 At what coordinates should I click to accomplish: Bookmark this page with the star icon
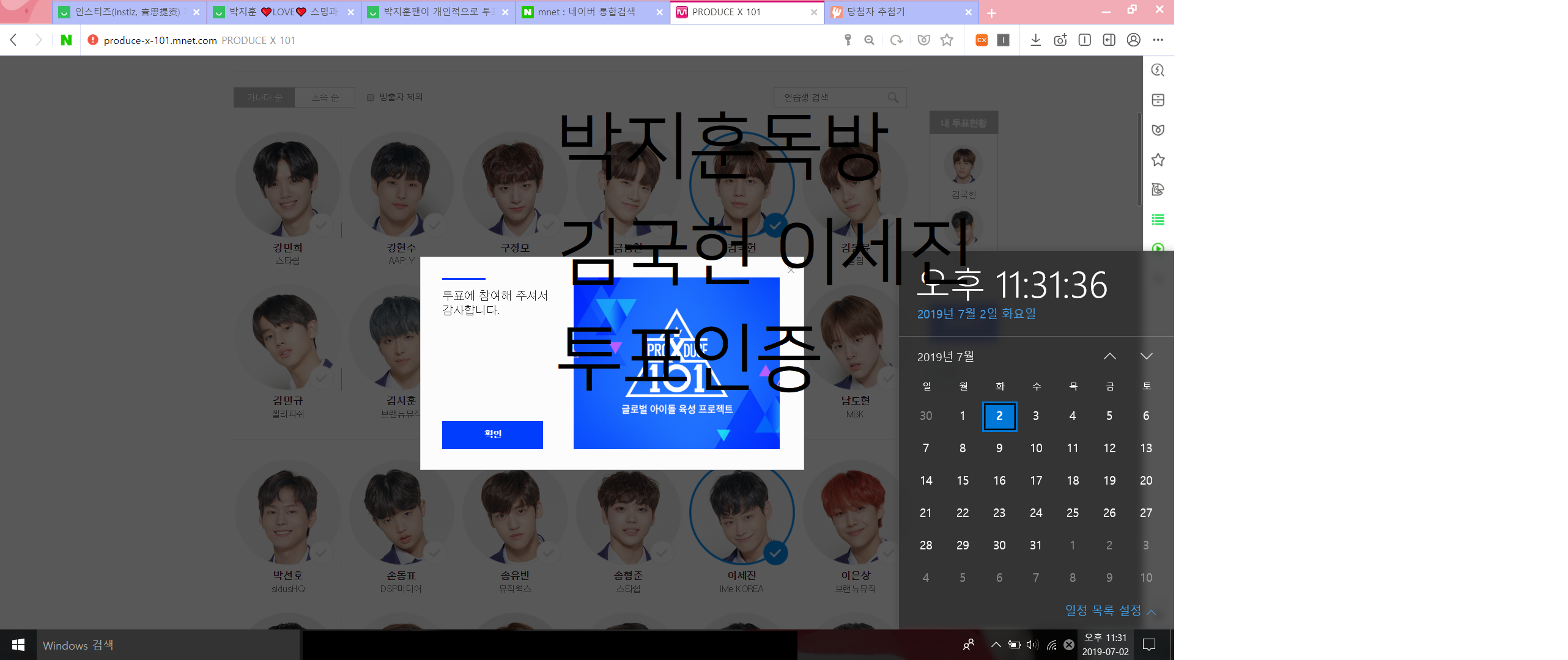pos(947,40)
